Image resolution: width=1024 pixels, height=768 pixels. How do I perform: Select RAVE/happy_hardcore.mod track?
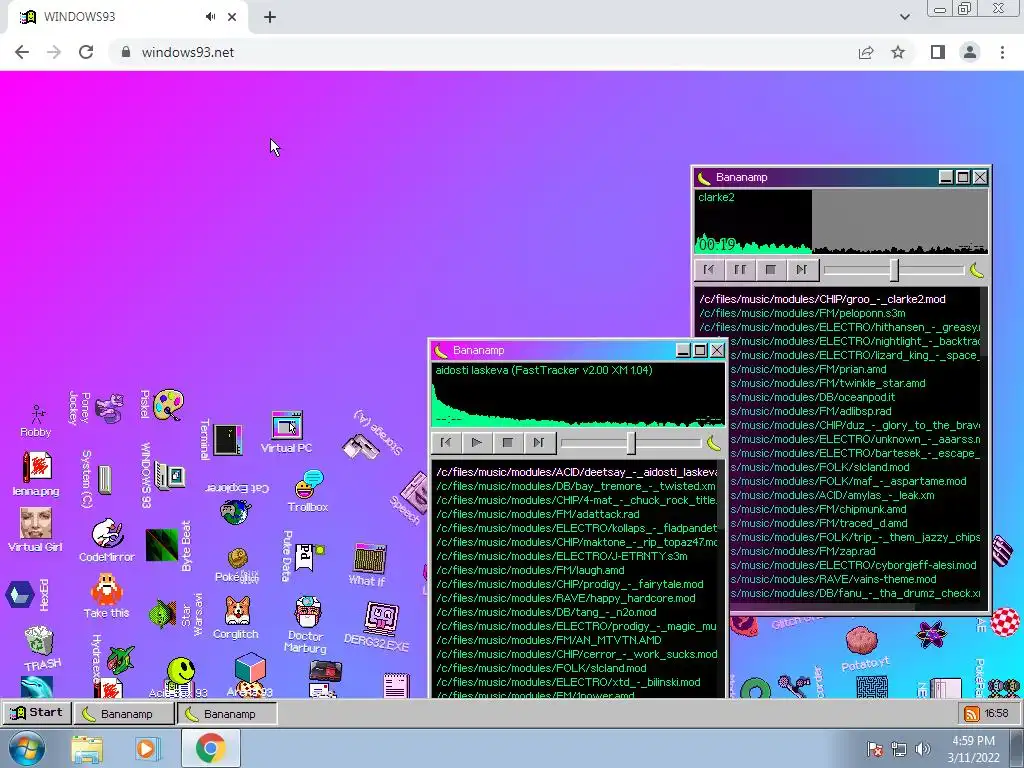577,598
